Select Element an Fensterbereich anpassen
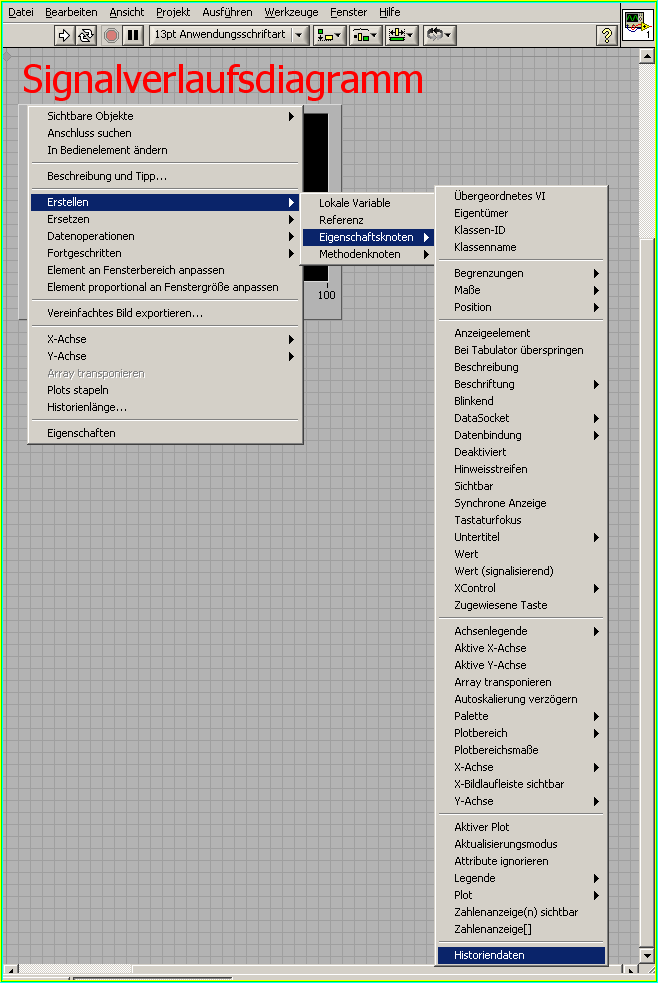Screen dimensions: 658x983 [x=165, y=270]
